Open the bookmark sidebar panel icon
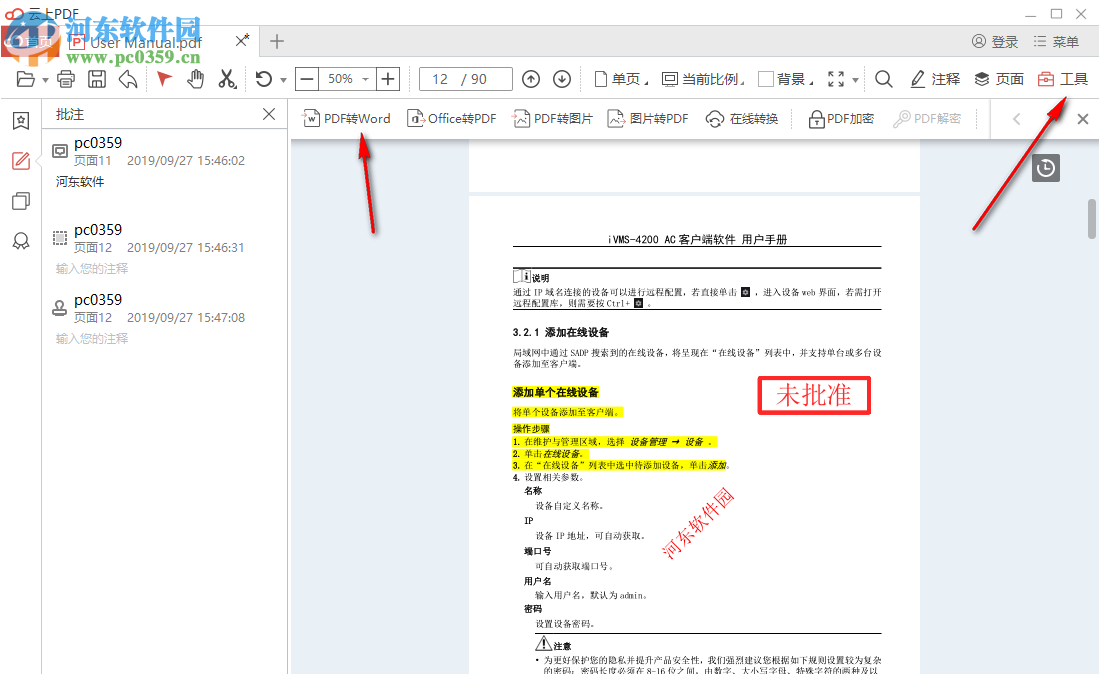 click(x=20, y=121)
